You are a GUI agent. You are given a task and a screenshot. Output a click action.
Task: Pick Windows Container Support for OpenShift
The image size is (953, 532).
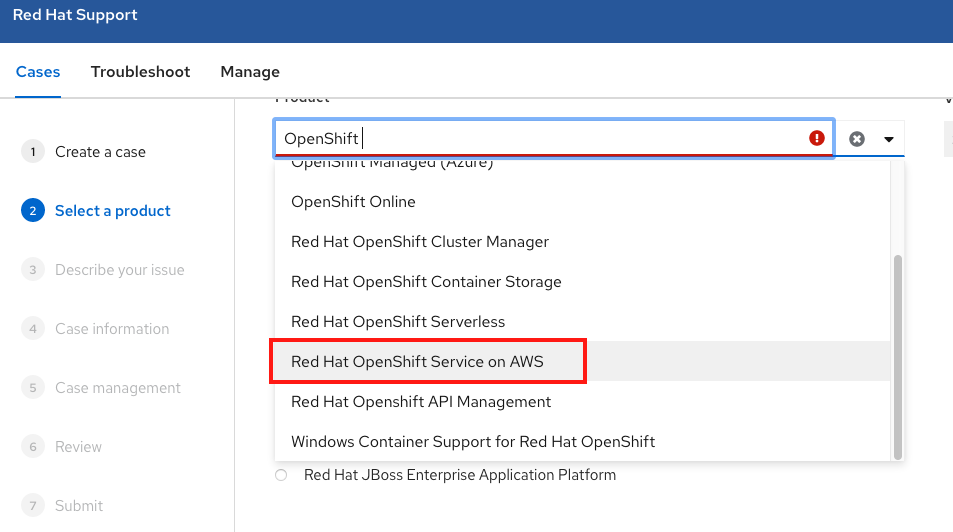pos(472,442)
